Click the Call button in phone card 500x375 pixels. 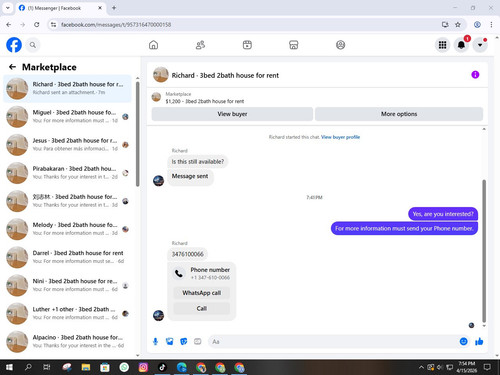(x=202, y=308)
